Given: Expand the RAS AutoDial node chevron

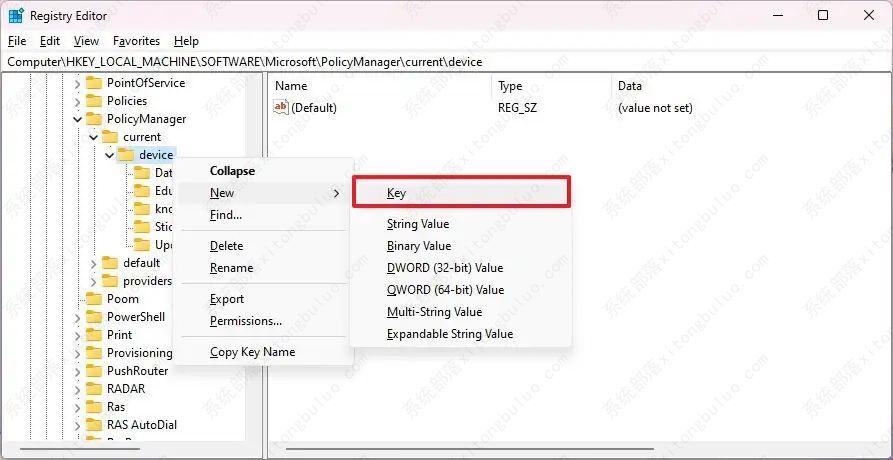Looking at the screenshot, I should click(x=77, y=425).
